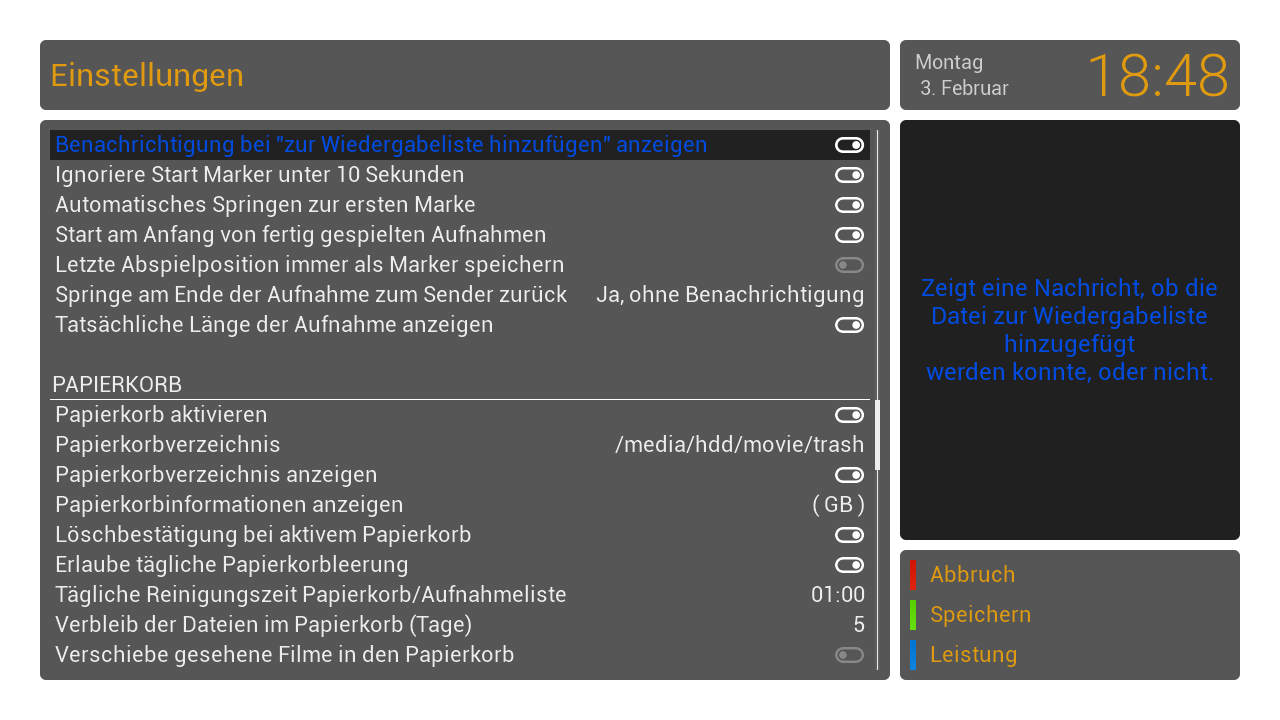Change the Ja, ohne Benachrichtigung option
Image resolution: width=1280 pixels, height=720 pixels.
point(730,295)
